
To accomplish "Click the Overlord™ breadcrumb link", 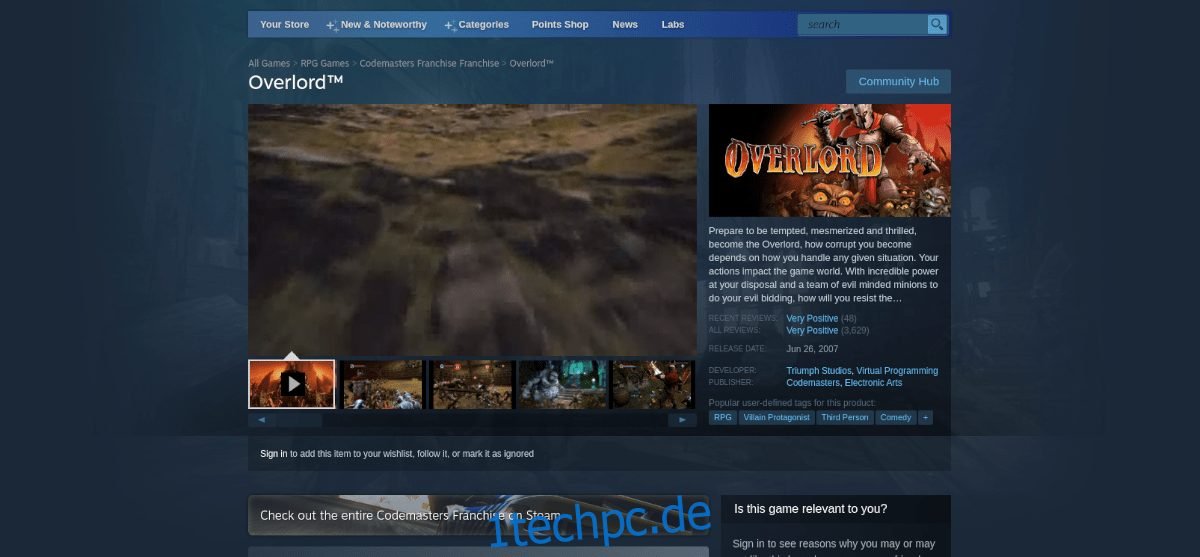I will pos(531,63).
